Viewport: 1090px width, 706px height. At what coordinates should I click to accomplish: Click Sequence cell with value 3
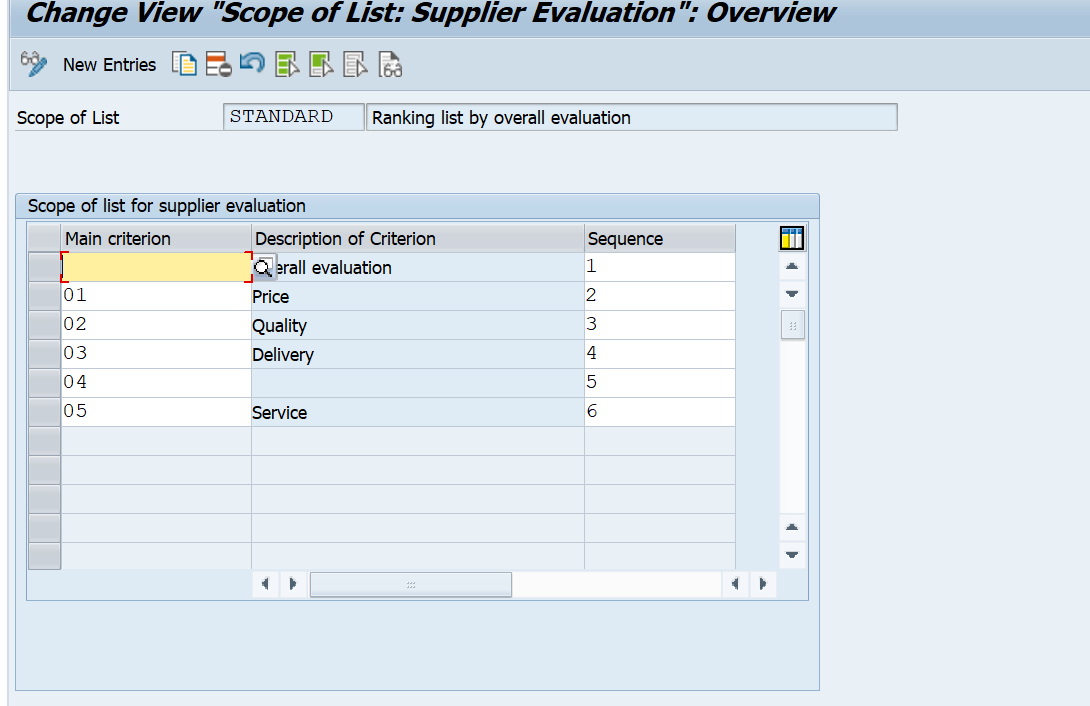[660, 325]
